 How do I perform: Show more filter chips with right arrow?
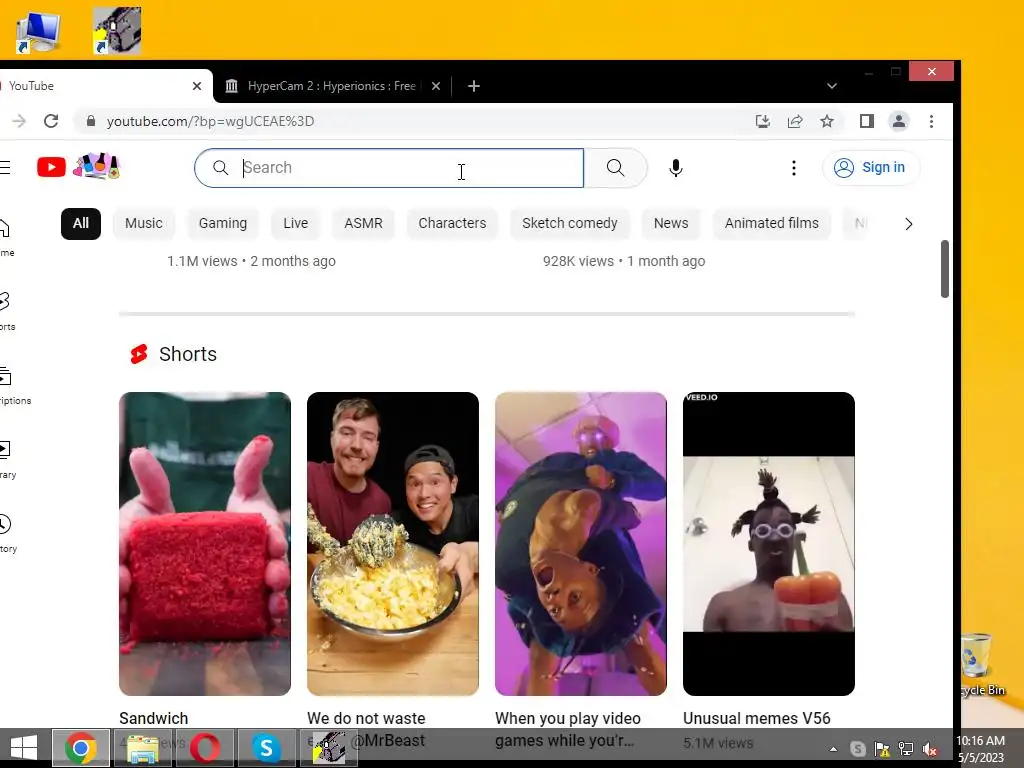908,224
